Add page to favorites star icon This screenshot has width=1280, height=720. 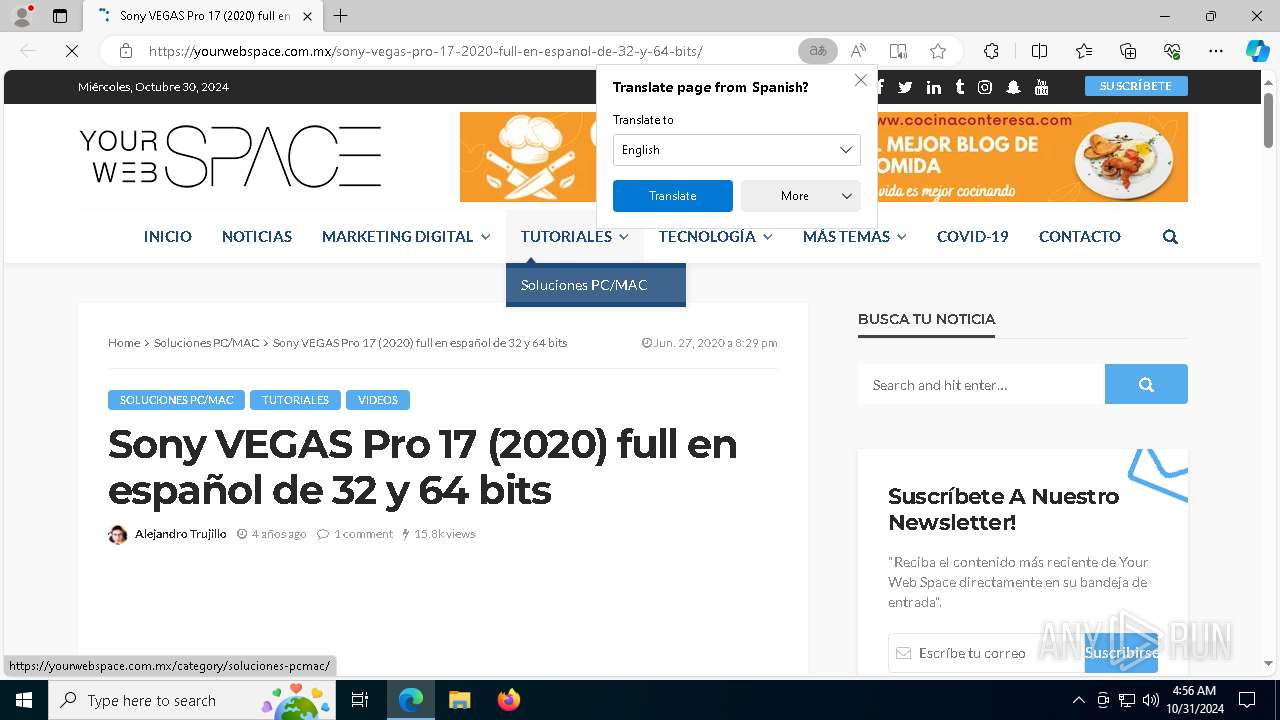(x=937, y=51)
